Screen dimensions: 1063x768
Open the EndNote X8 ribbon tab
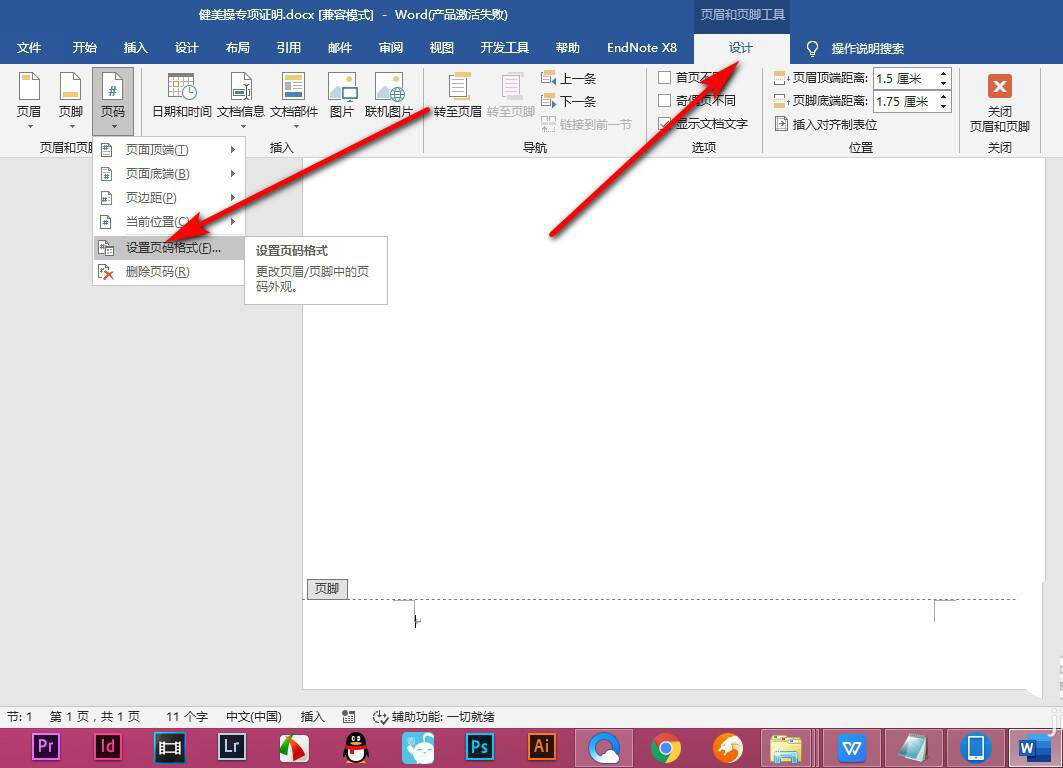pyautogui.click(x=641, y=47)
